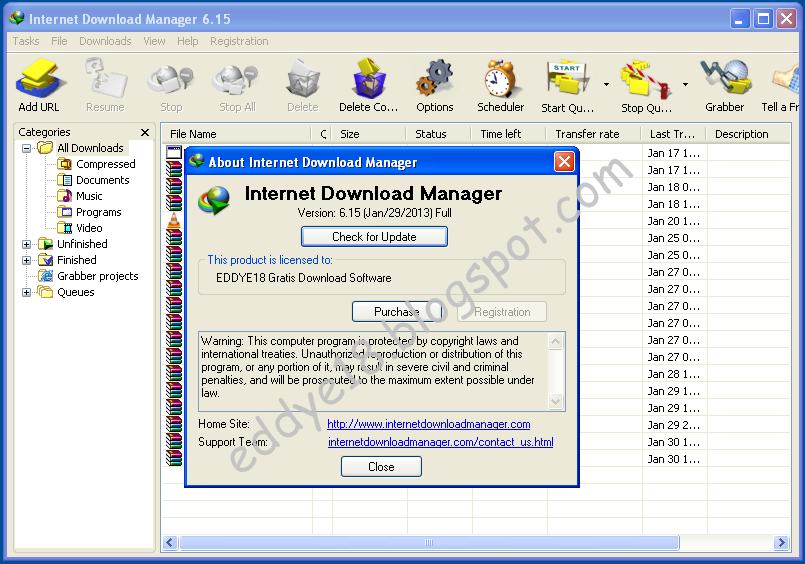Click the Purchase button
This screenshot has width=805, height=564.
point(397,312)
